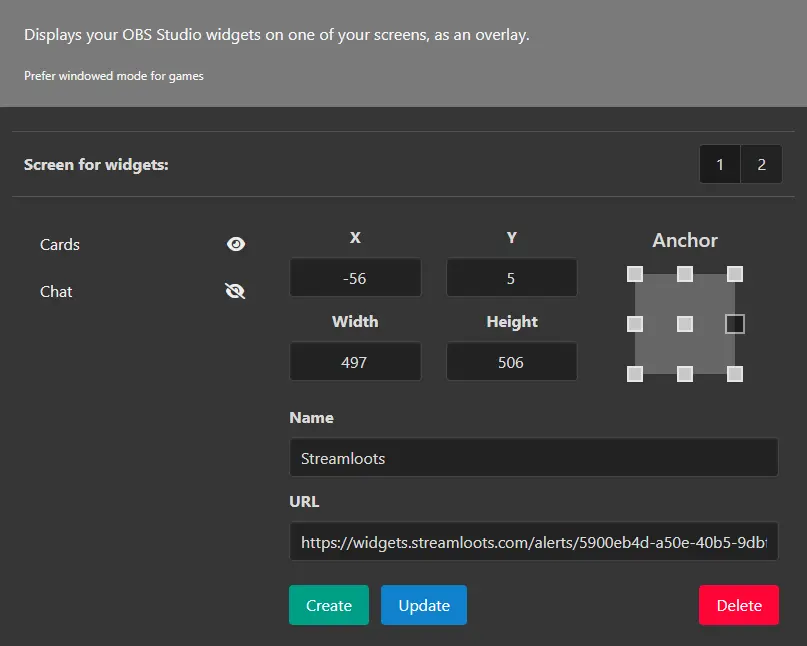Viewport: 807px width, 646px height.
Task: Edit the X position value
Action: click(x=355, y=277)
